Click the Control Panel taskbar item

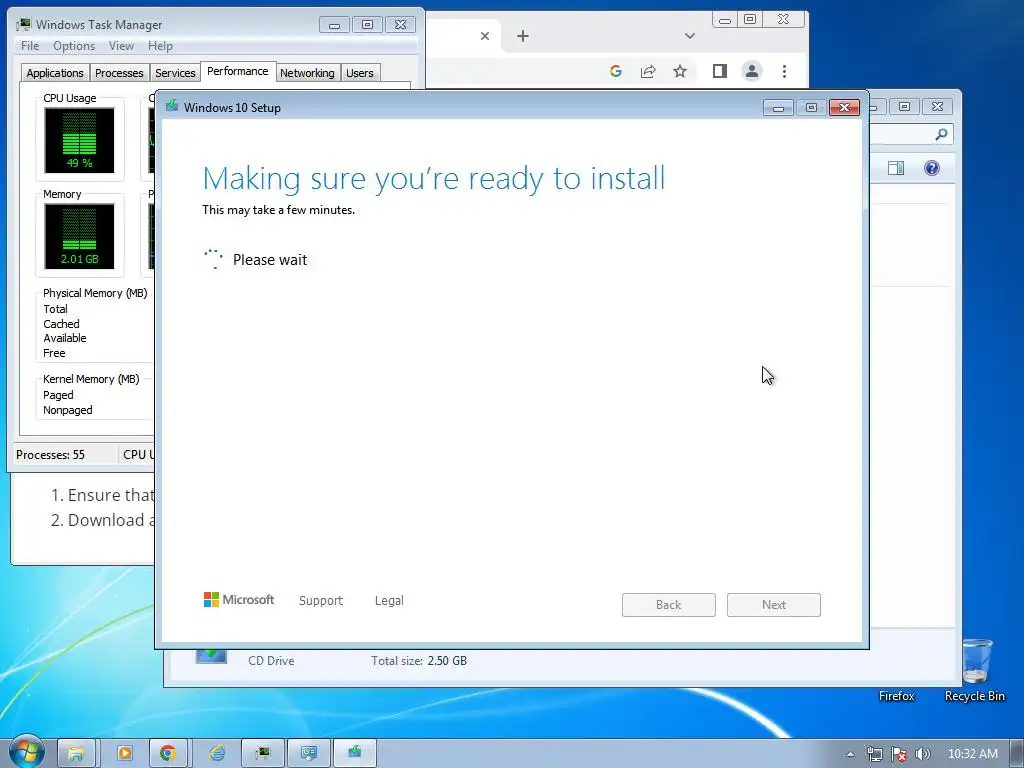[309, 753]
